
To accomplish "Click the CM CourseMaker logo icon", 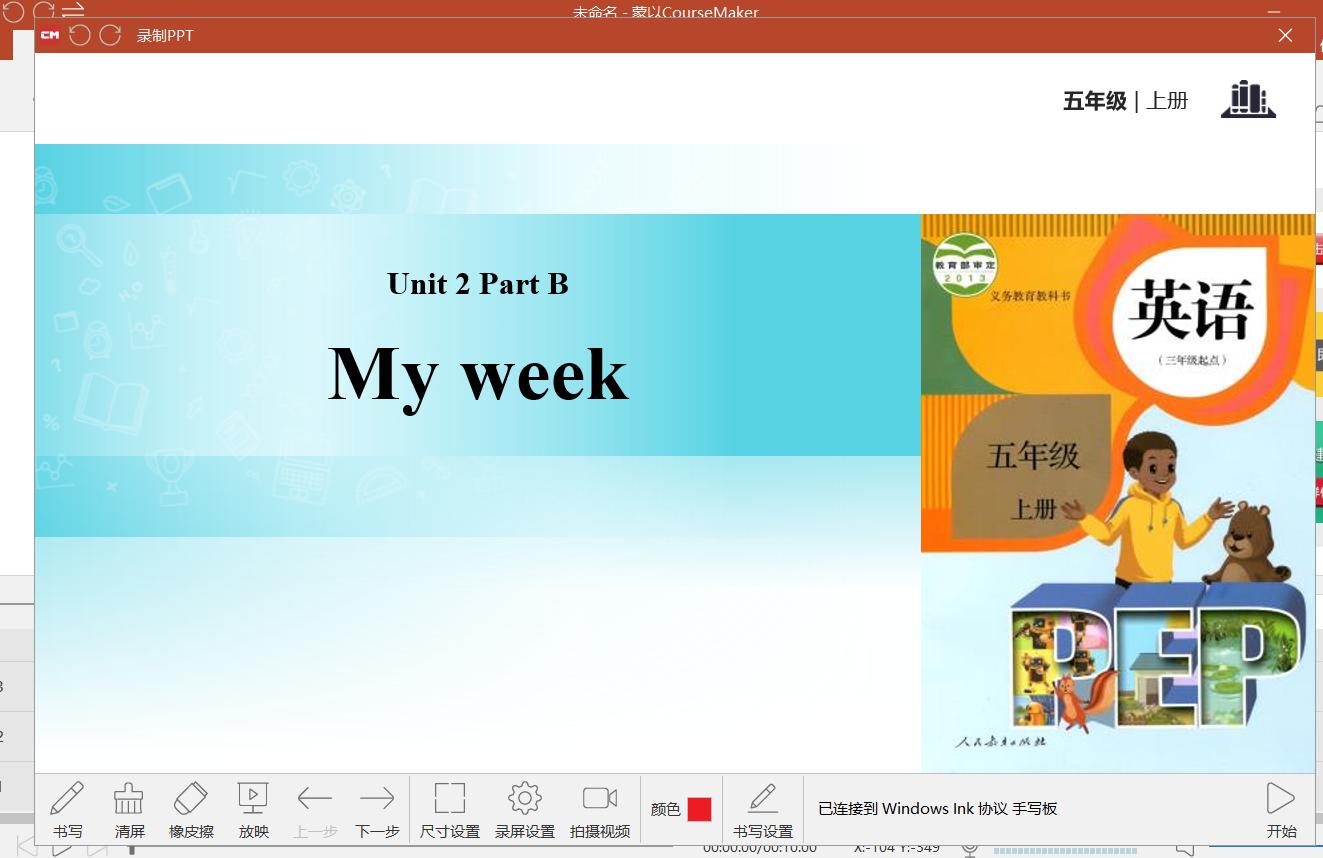I will (48, 35).
